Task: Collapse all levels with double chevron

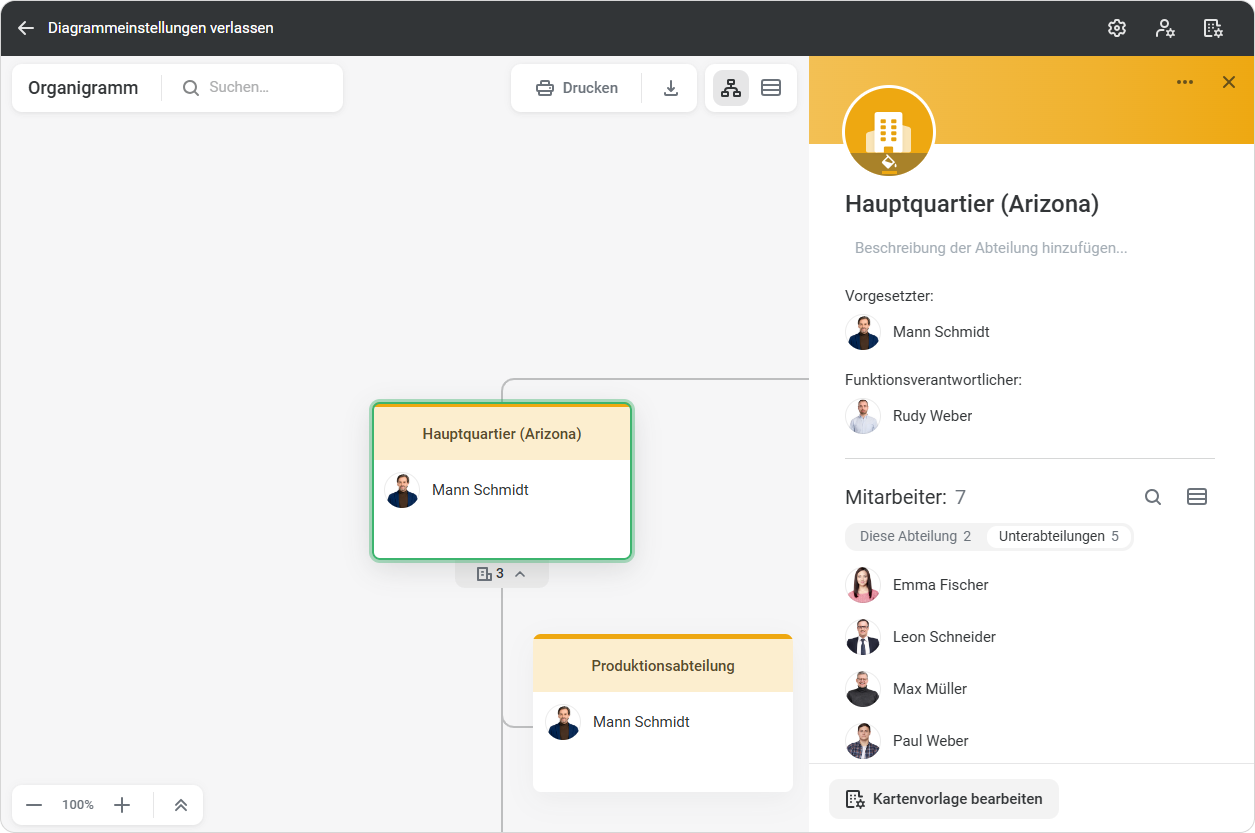Action: tap(181, 805)
